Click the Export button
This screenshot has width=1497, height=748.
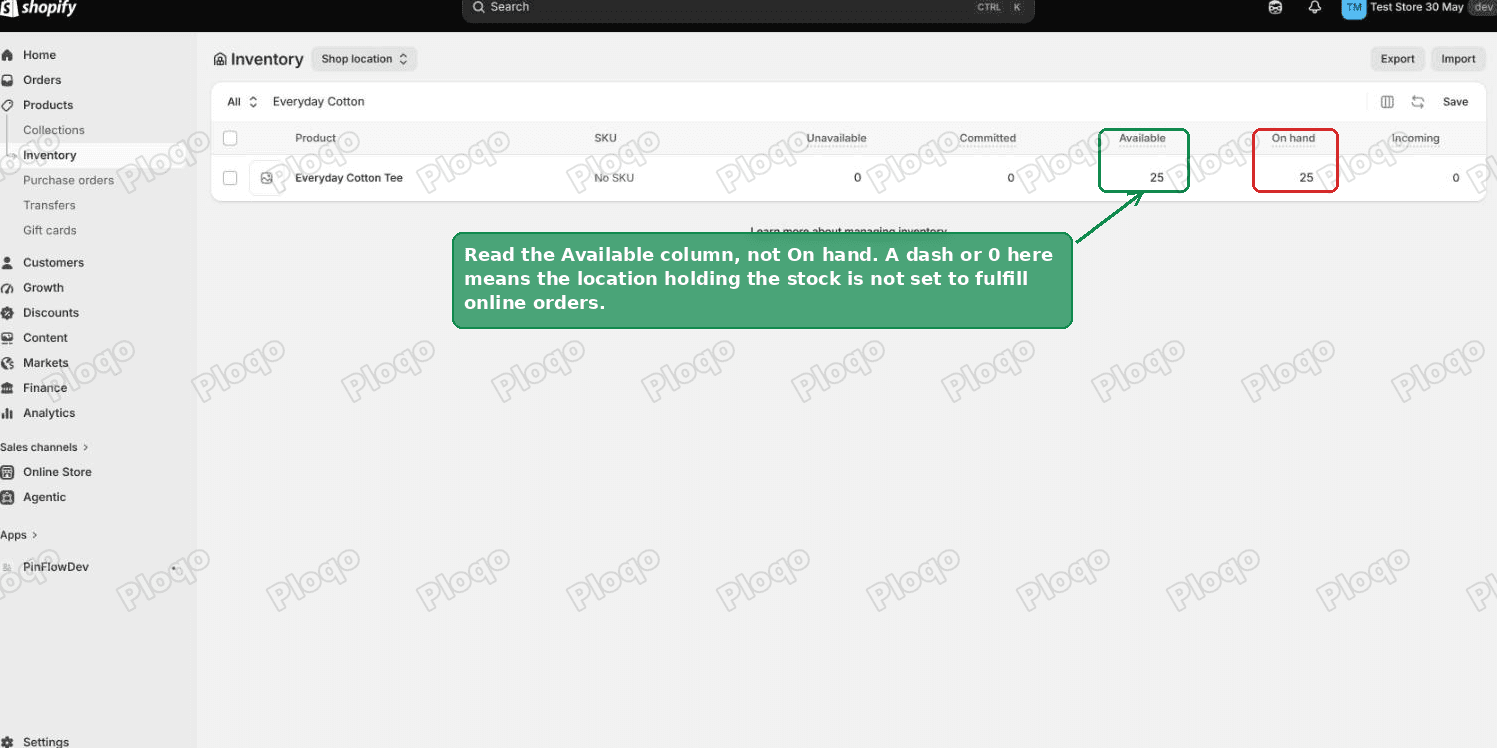pos(1397,59)
